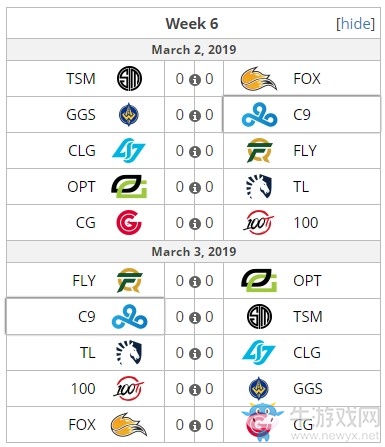
Task: Open info icon for GGS vs C9 match
Action: pyautogui.click(x=195, y=116)
